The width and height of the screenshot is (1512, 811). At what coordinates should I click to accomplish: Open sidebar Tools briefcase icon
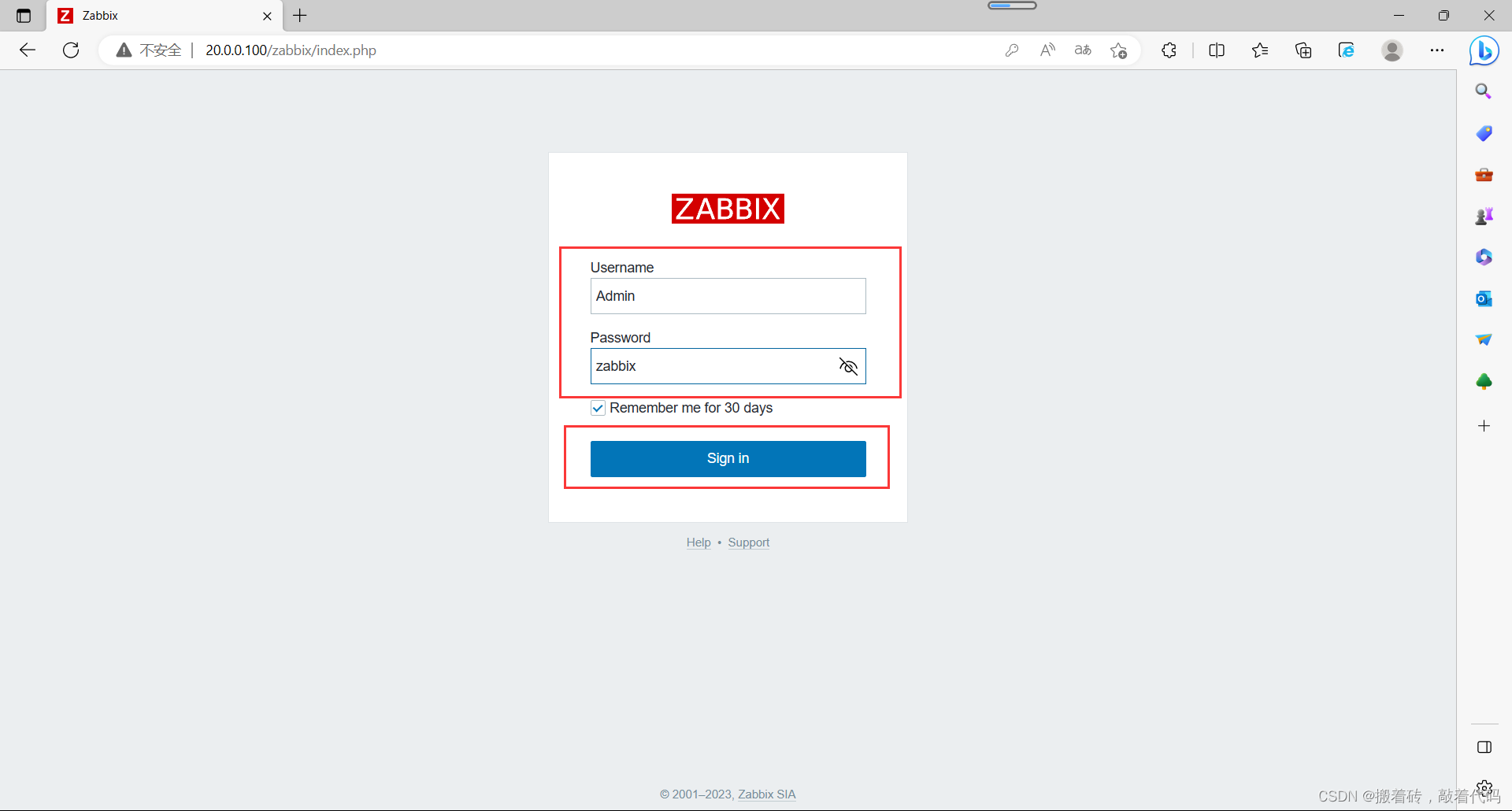click(x=1484, y=175)
